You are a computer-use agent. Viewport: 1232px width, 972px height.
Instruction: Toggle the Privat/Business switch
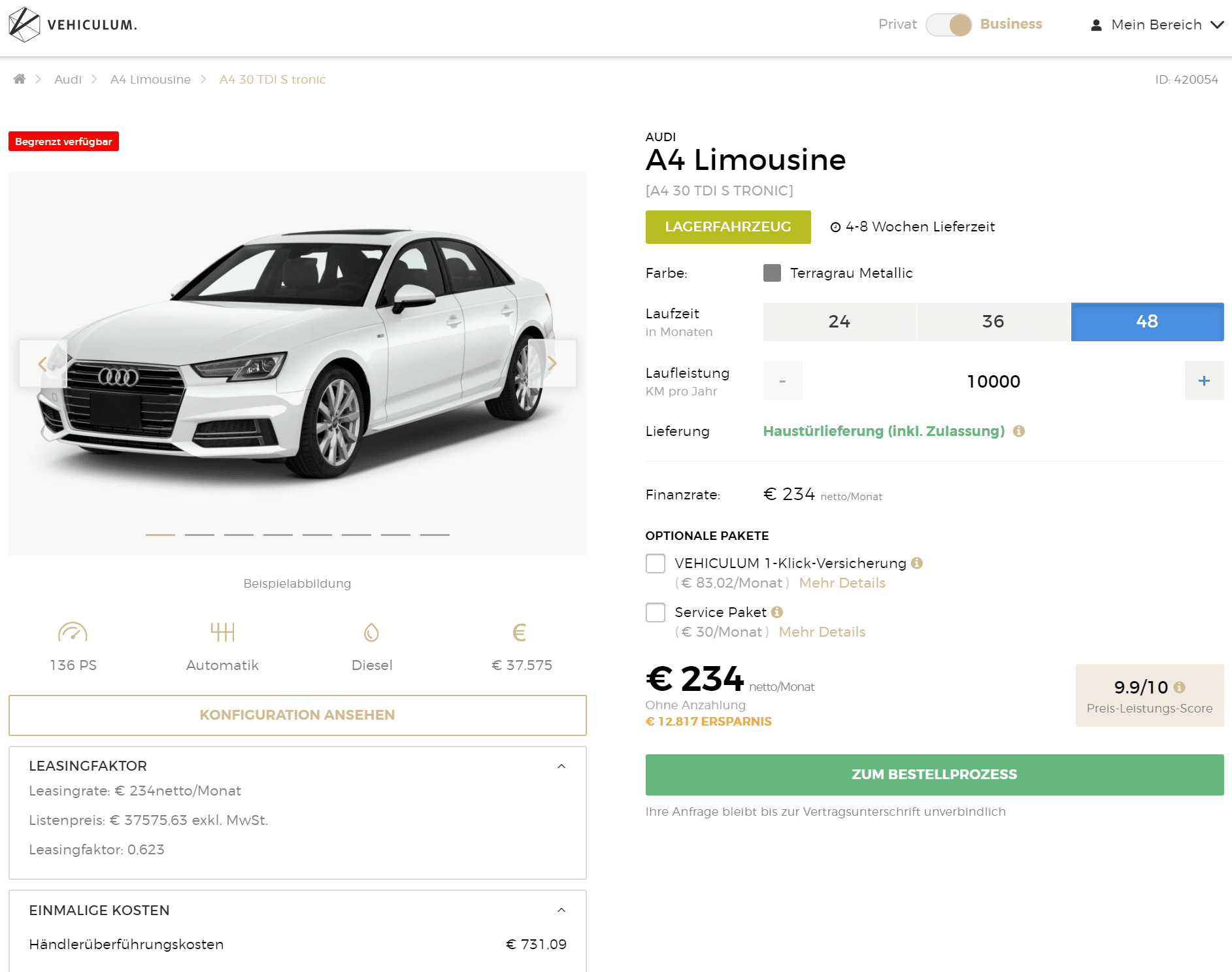point(948,25)
